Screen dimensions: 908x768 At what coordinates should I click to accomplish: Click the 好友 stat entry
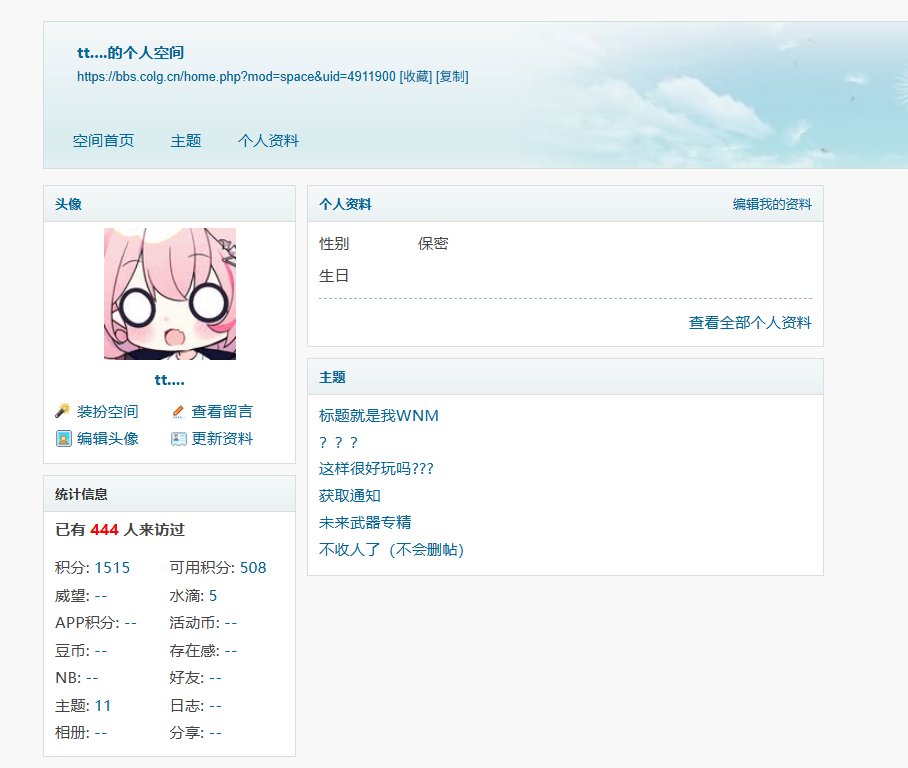[195, 678]
